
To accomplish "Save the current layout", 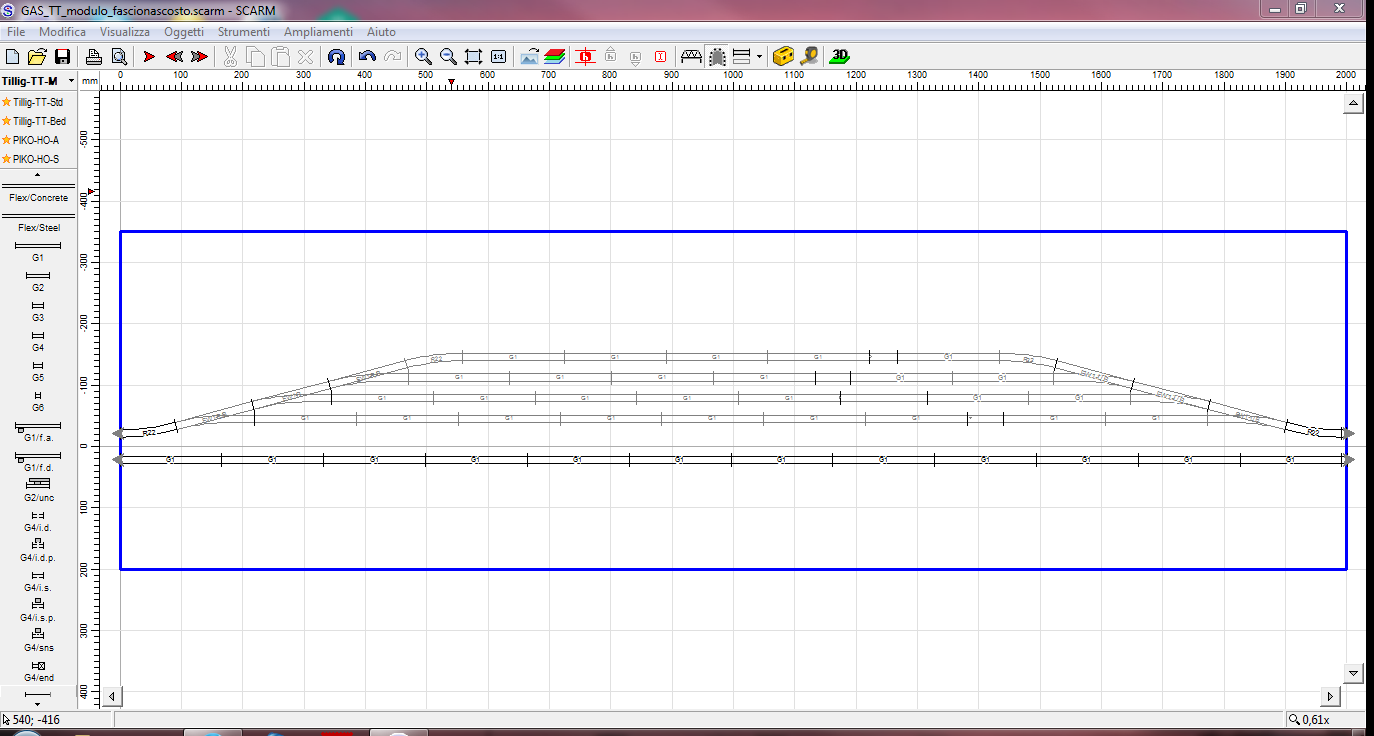I will 62,57.
